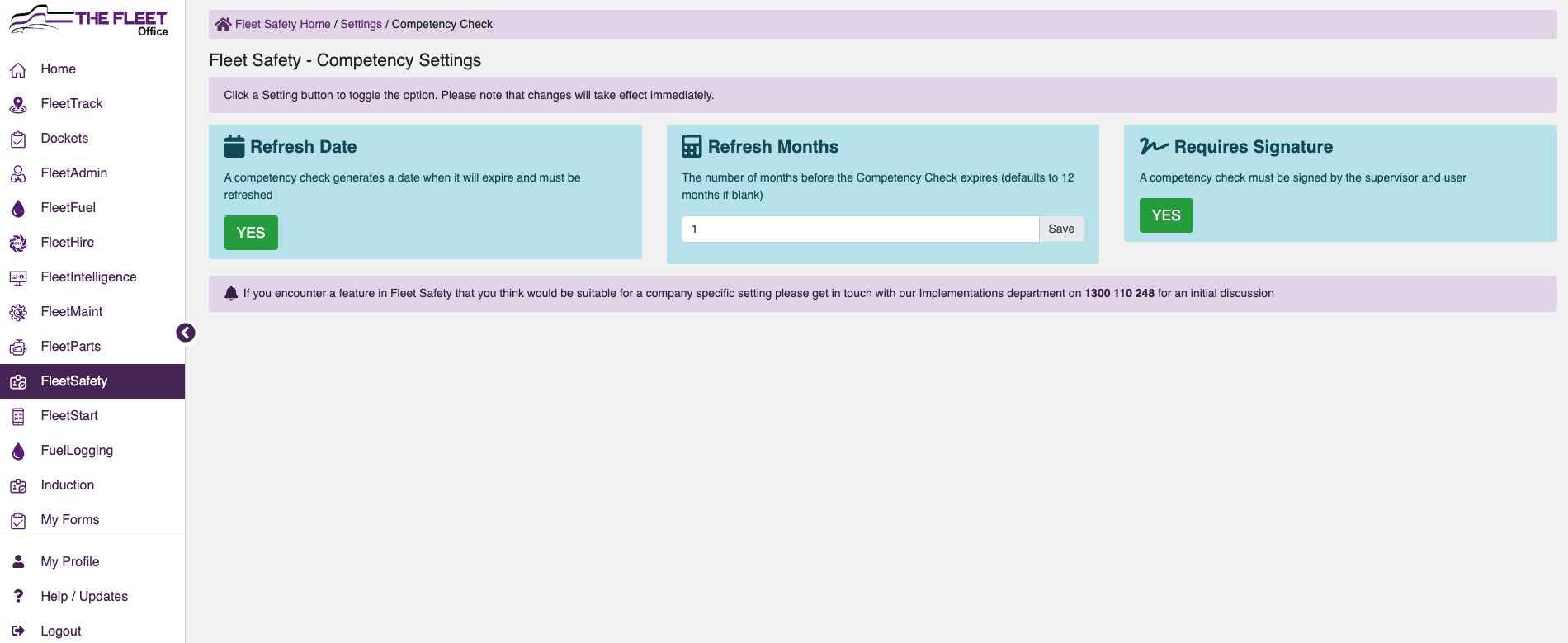The height and width of the screenshot is (643, 1568).
Task: Go to Dockets in the sidebar
Action: 92,139
